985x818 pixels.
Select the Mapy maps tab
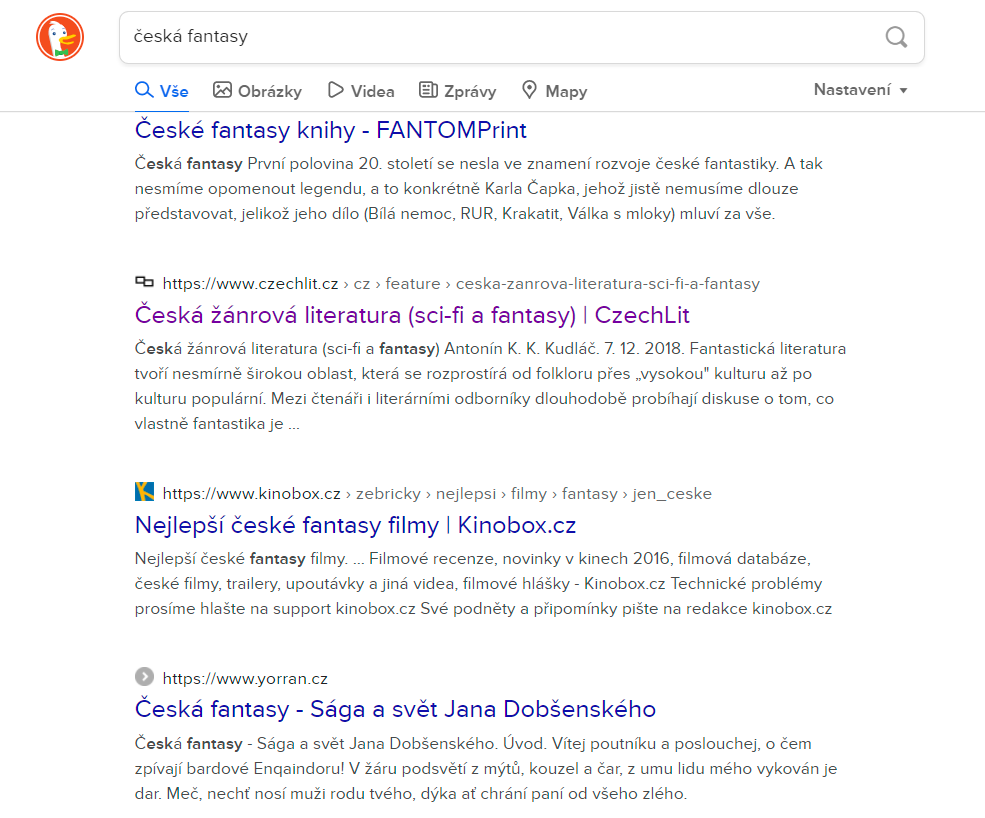coord(554,91)
